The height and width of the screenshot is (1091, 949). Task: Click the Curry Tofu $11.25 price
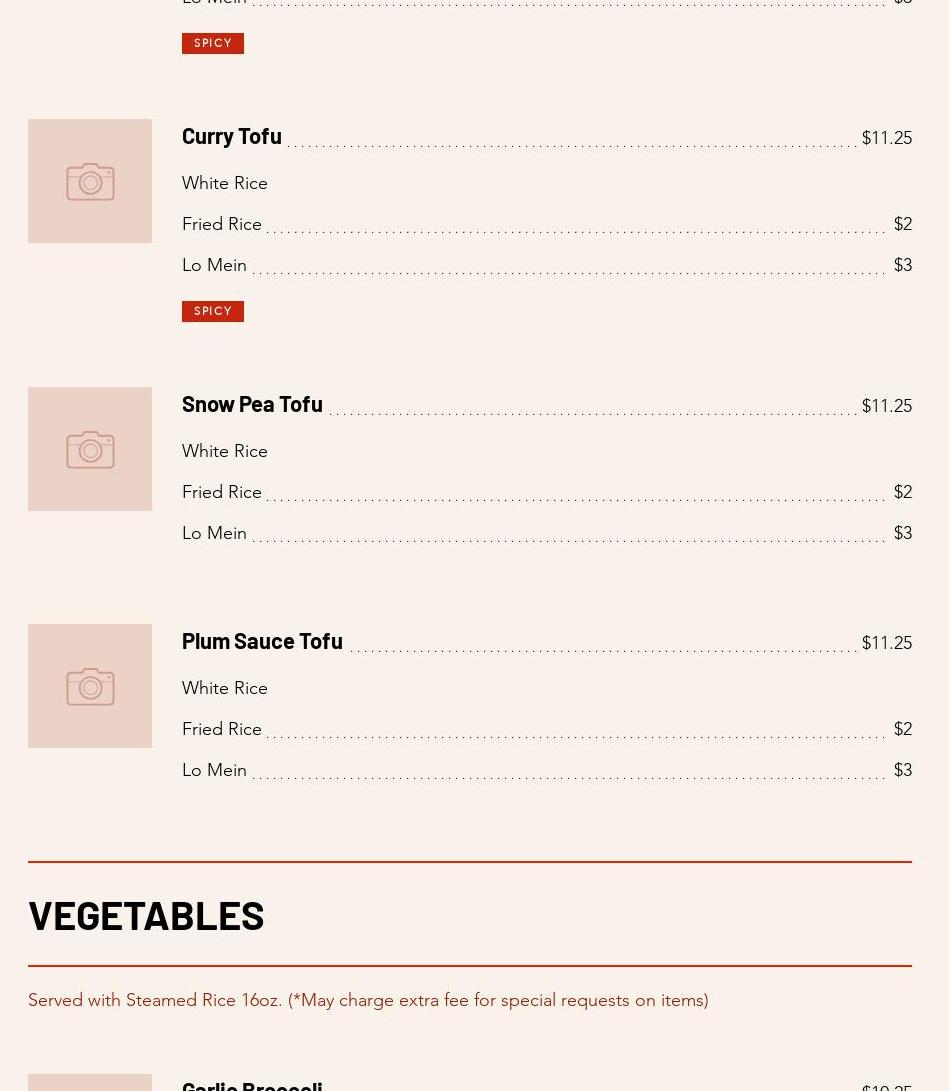coord(886,139)
